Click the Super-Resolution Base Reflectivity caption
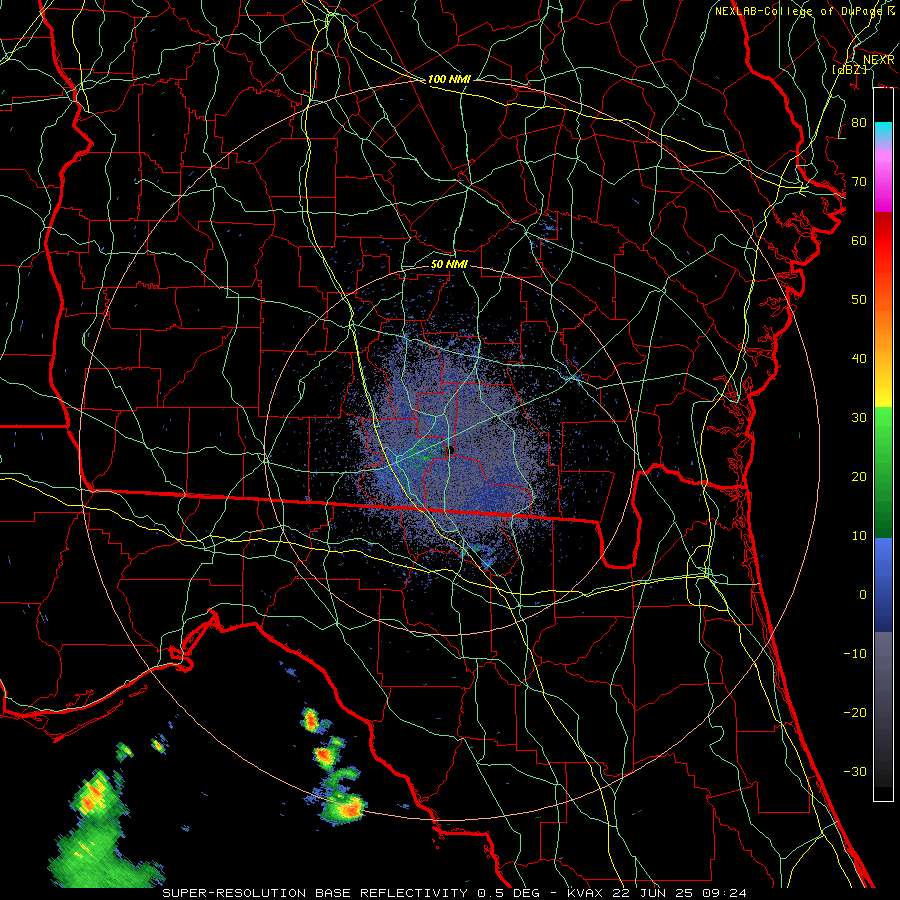The image size is (900, 900). (455, 893)
